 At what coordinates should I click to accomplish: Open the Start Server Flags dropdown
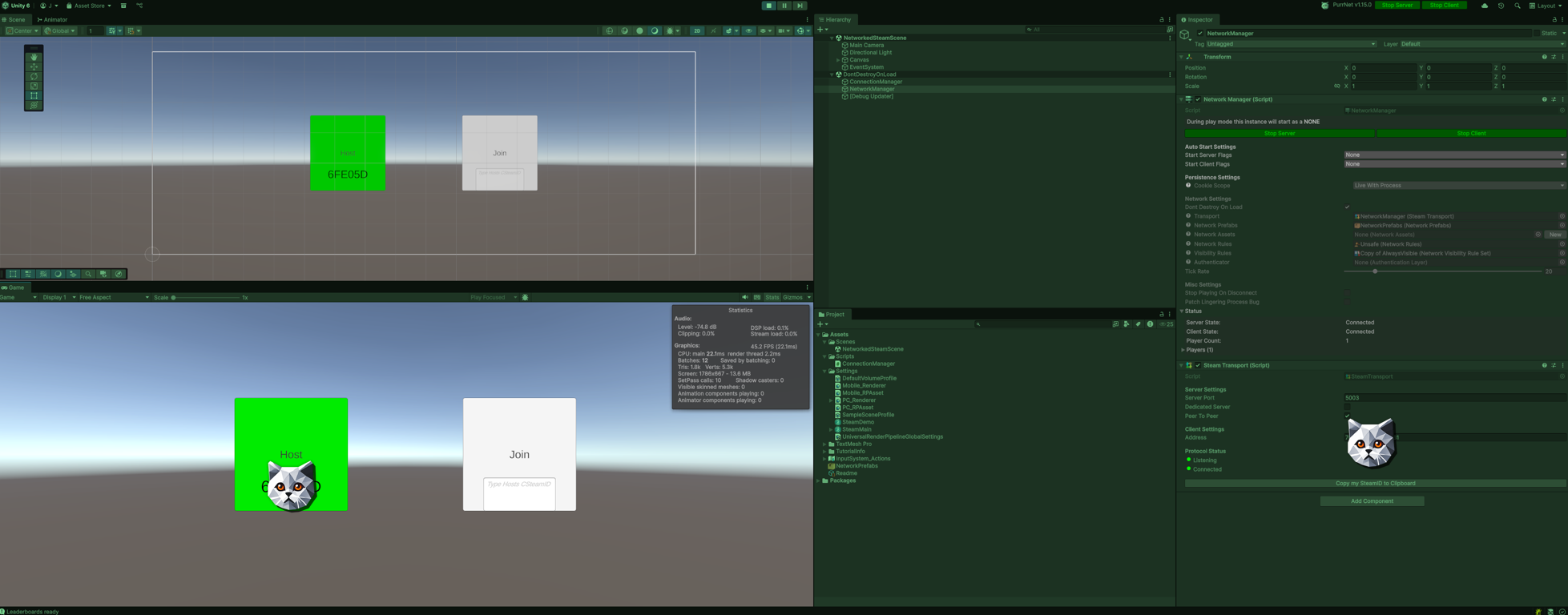pyautogui.click(x=1453, y=155)
